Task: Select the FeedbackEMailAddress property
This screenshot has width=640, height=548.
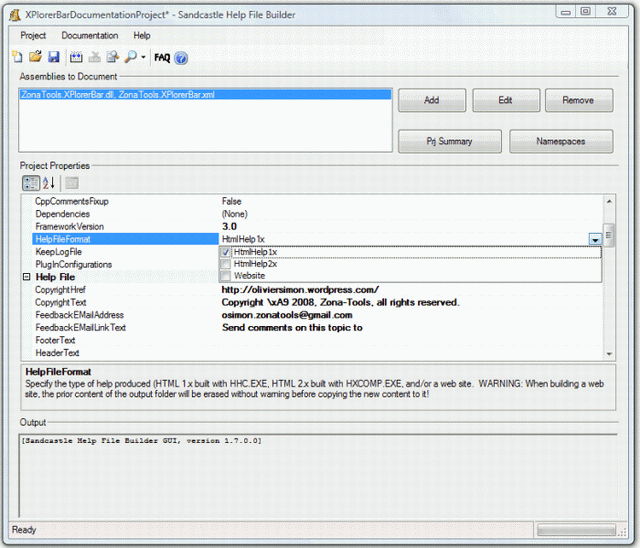Action: [x=80, y=315]
